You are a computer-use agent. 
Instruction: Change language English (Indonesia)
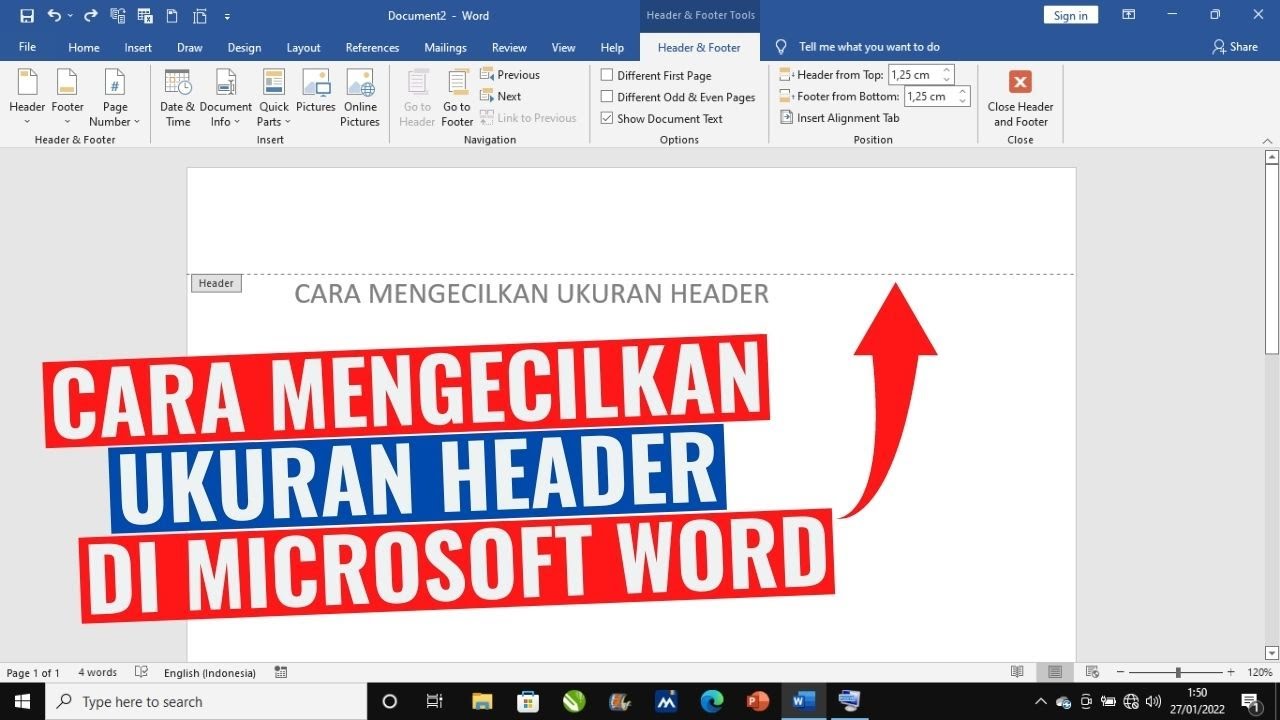[x=210, y=673]
